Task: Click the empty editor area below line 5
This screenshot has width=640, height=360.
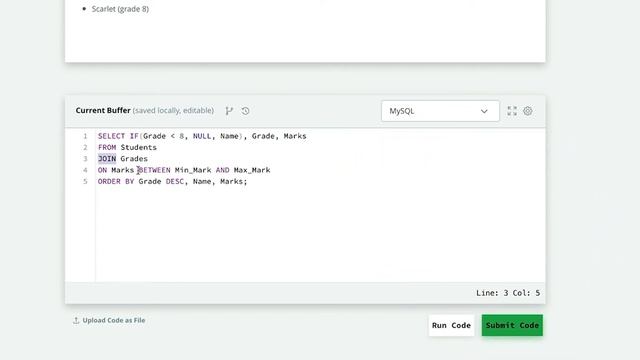Action: (320, 235)
